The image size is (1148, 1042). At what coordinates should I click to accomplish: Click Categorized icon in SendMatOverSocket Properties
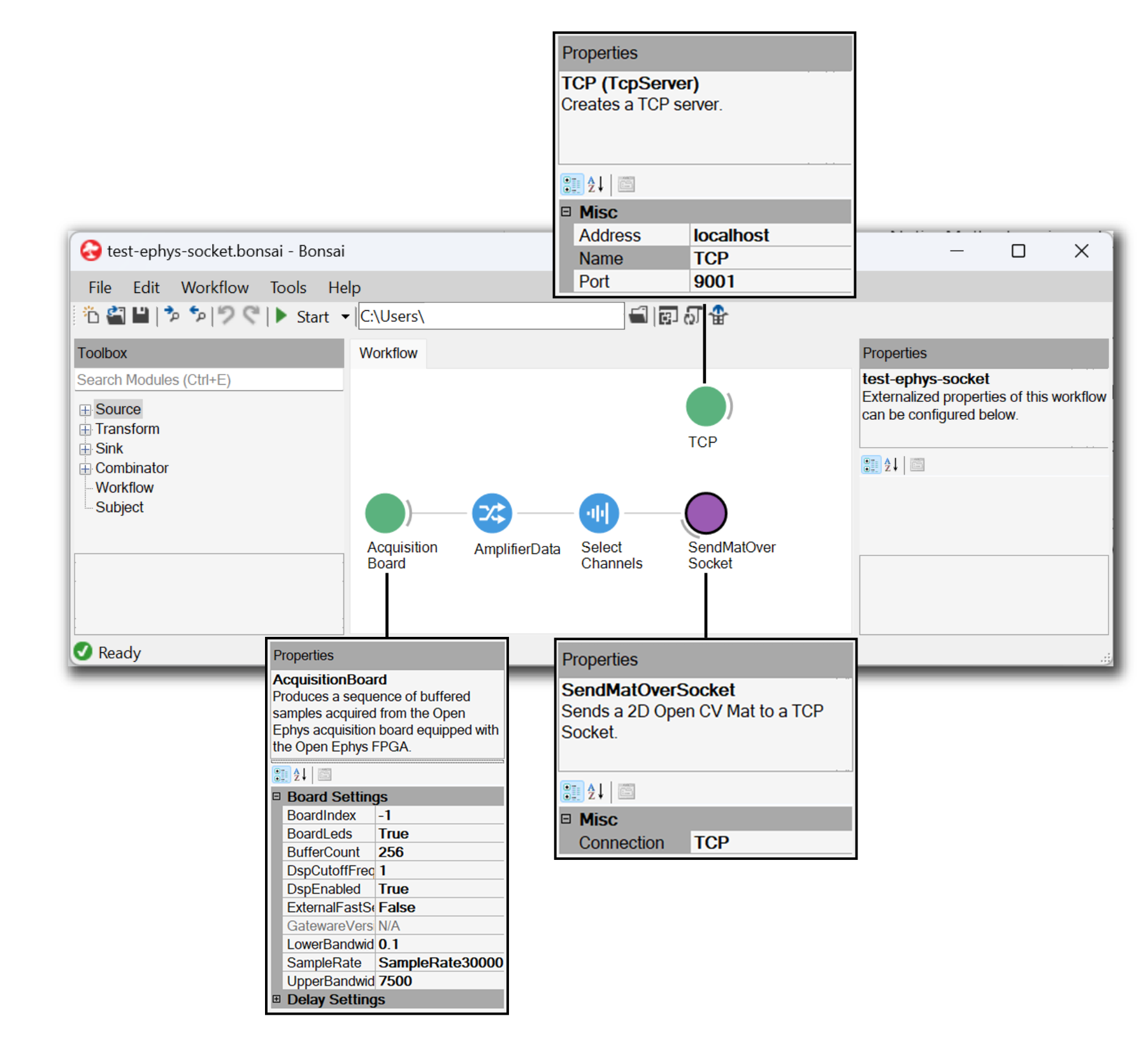pyautogui.click(x=572, y=792)
